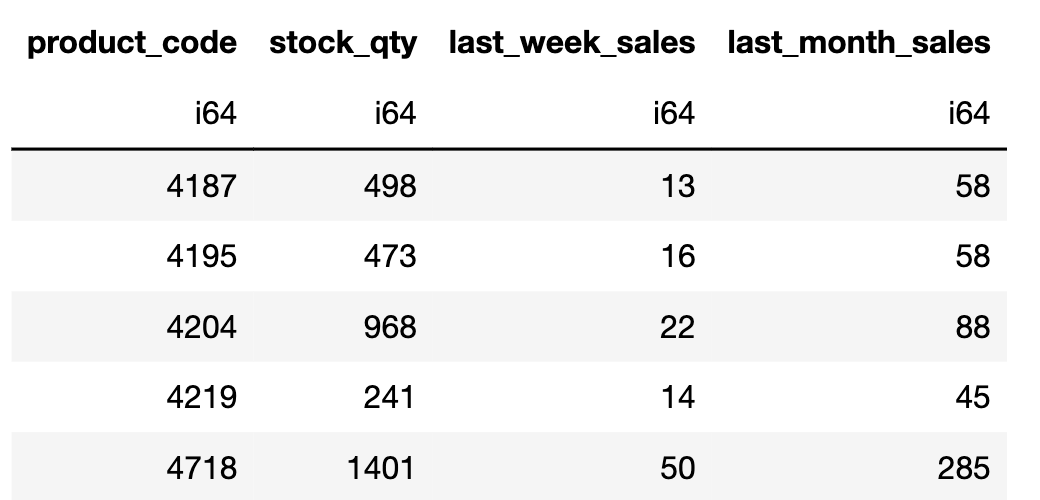The width and height of the screenshot is (1040, 500).
Task: Select last week sales value 50
Action: [x=677, y=467]
